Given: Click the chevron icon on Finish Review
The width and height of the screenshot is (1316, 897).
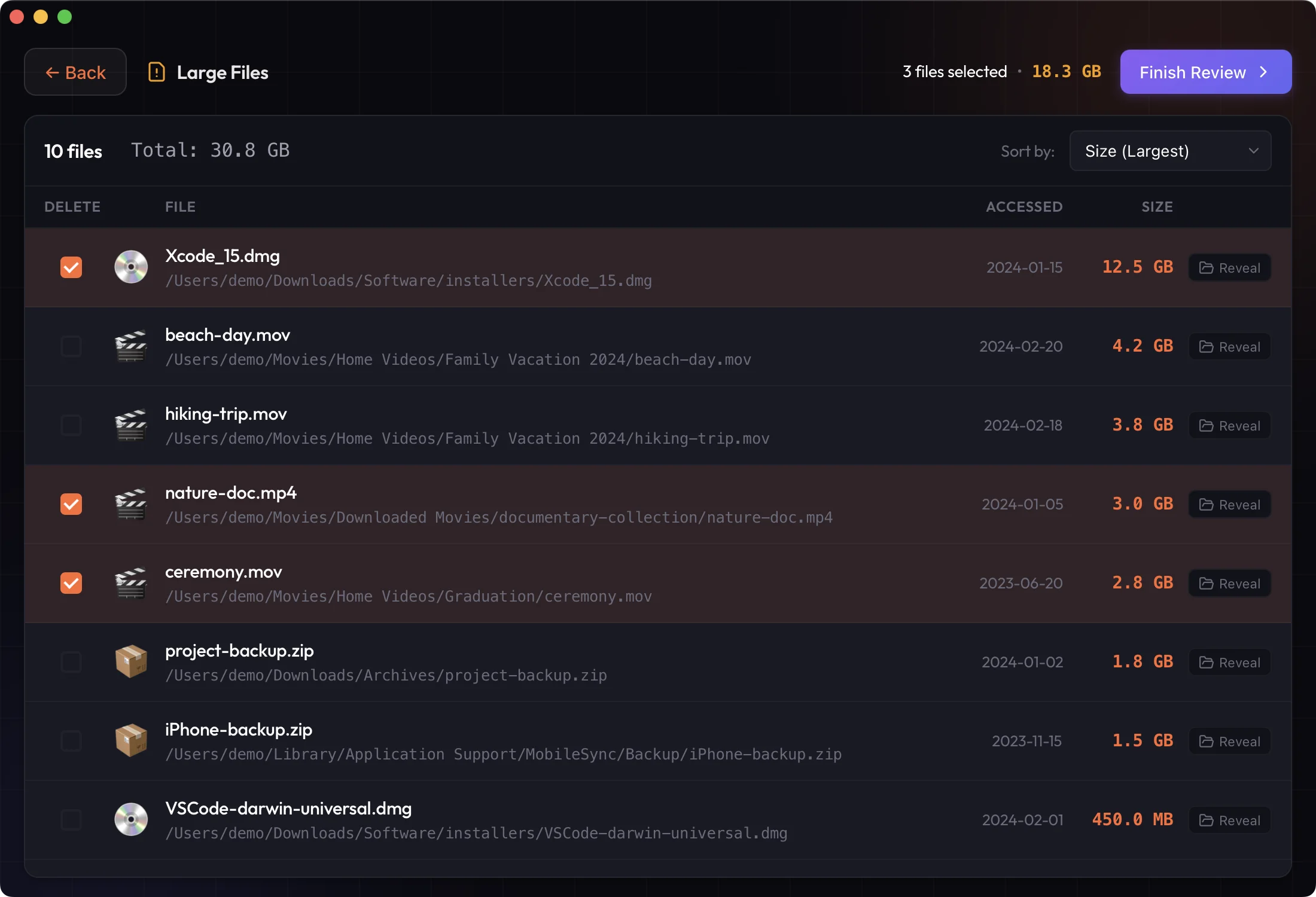Looking at the screenshot, I should pos(1263,72).
